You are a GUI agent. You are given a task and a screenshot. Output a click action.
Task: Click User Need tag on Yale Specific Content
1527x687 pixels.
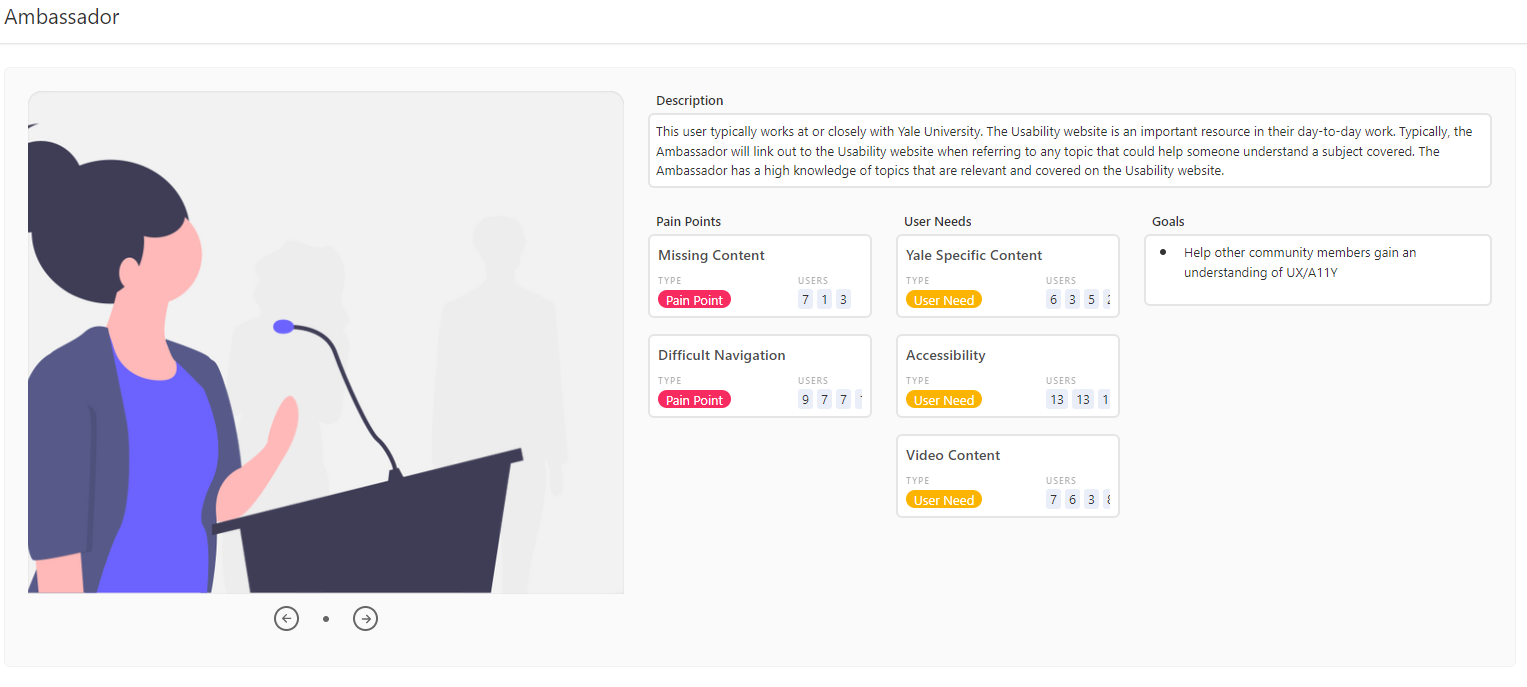coord(943,300)
